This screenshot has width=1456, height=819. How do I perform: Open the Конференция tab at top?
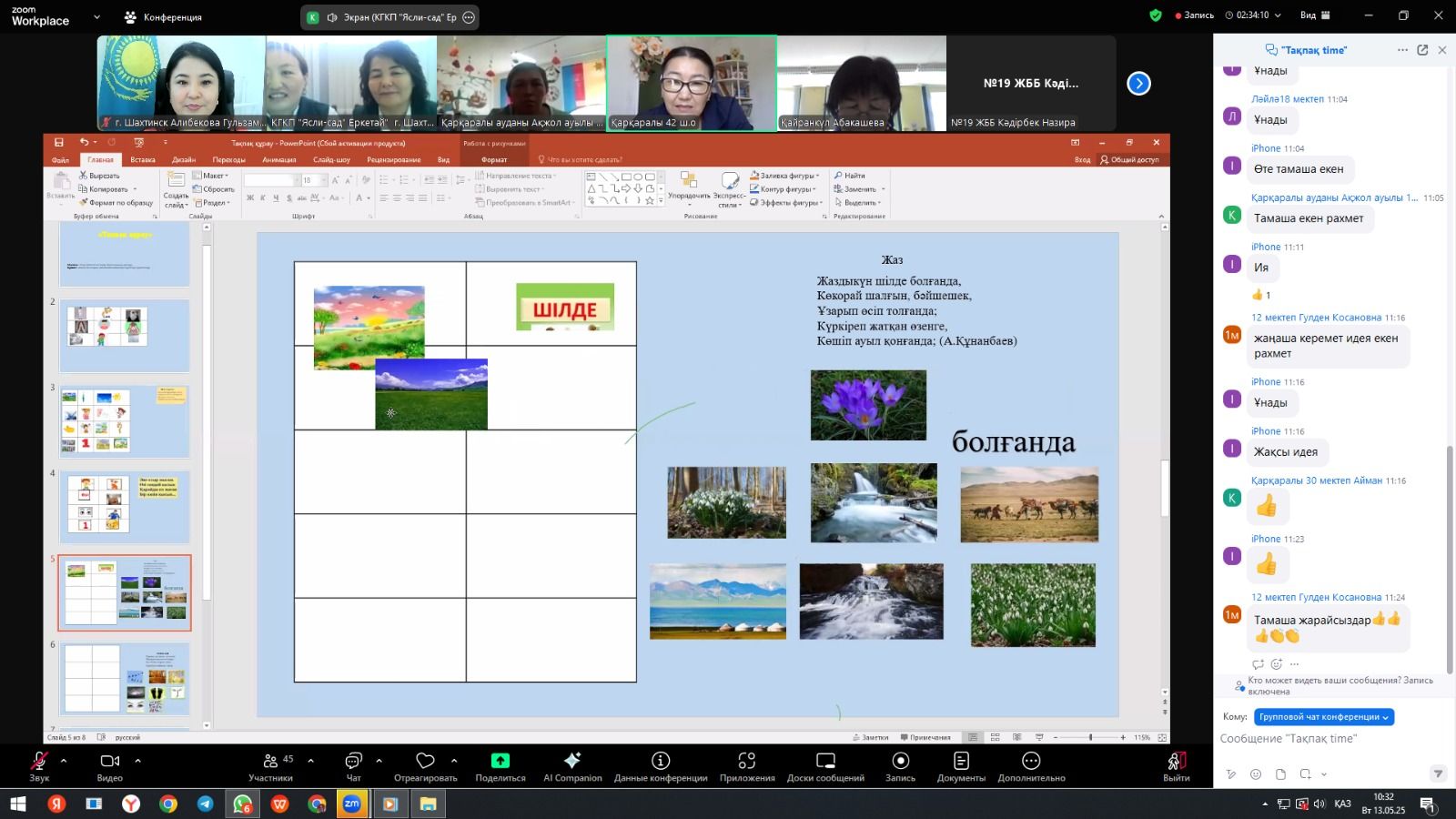pos(164,17)
